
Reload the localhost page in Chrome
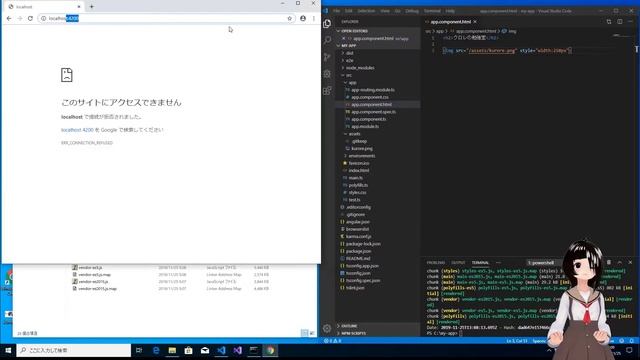coord(30,18)
